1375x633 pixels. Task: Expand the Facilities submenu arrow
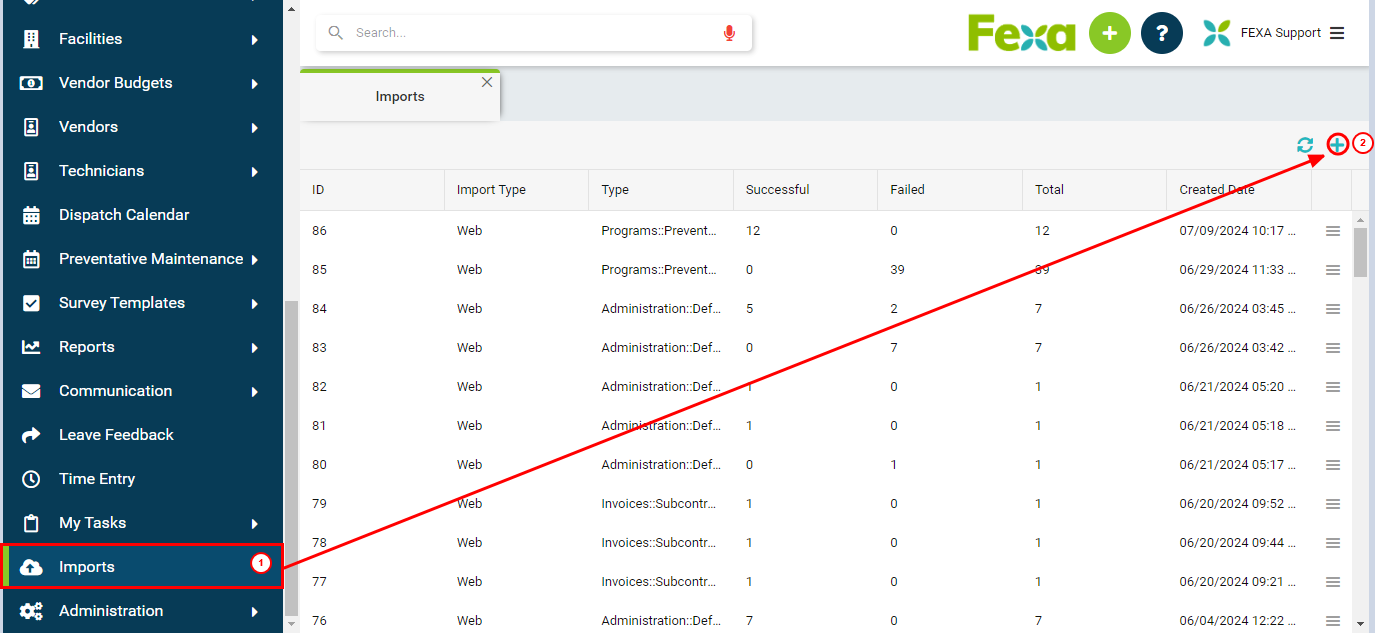(x=255, y=40)
